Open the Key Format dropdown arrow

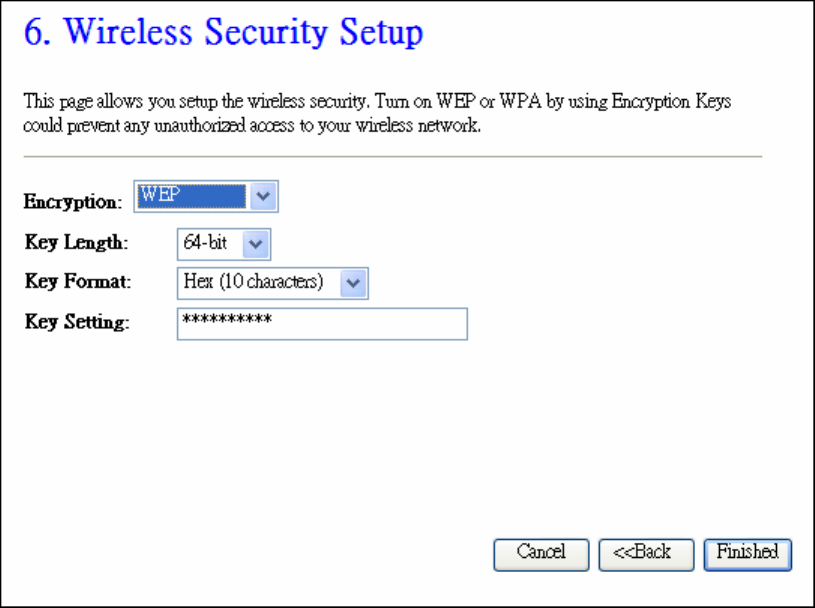click(353, 282)
